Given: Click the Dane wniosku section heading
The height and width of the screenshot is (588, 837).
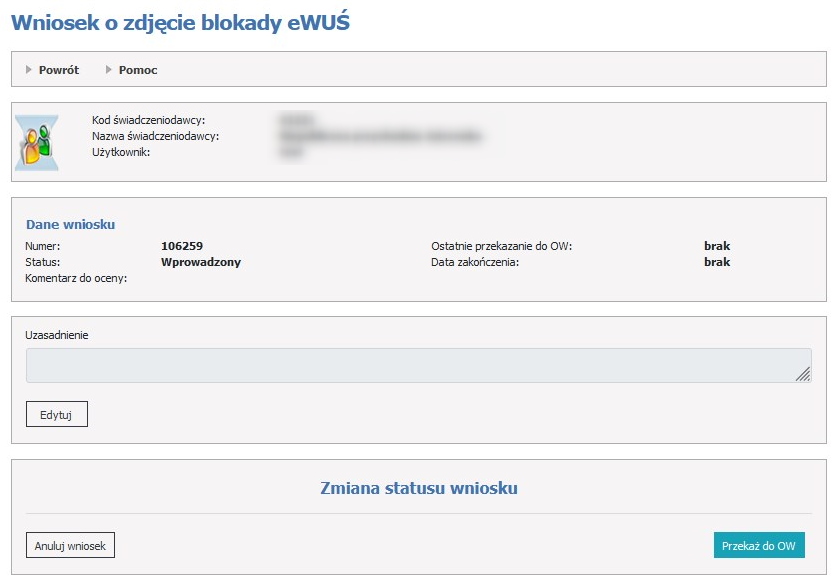Looking at the screenshot, I should point(70,225).
